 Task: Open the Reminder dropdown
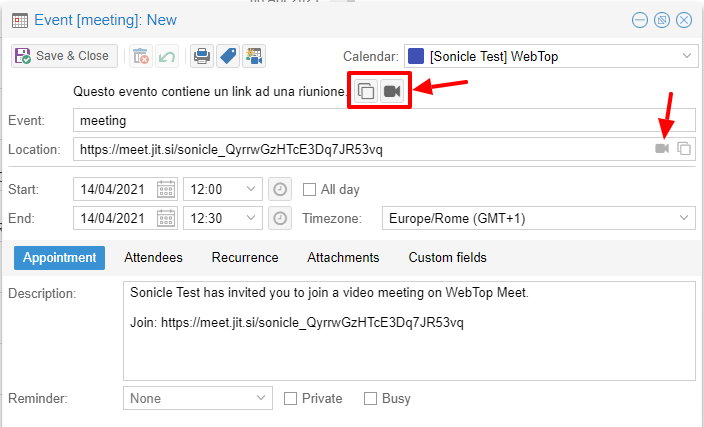click(260, 398)
